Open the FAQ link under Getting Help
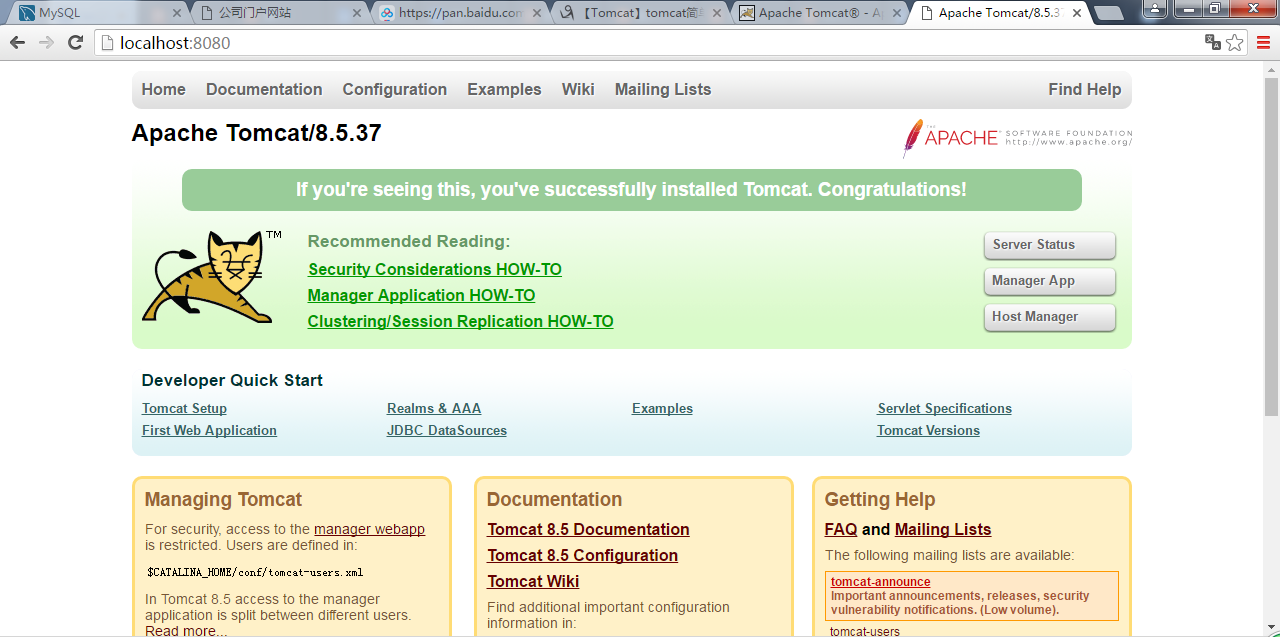This screenshot has width=1280, height=637. coord(841,529)
